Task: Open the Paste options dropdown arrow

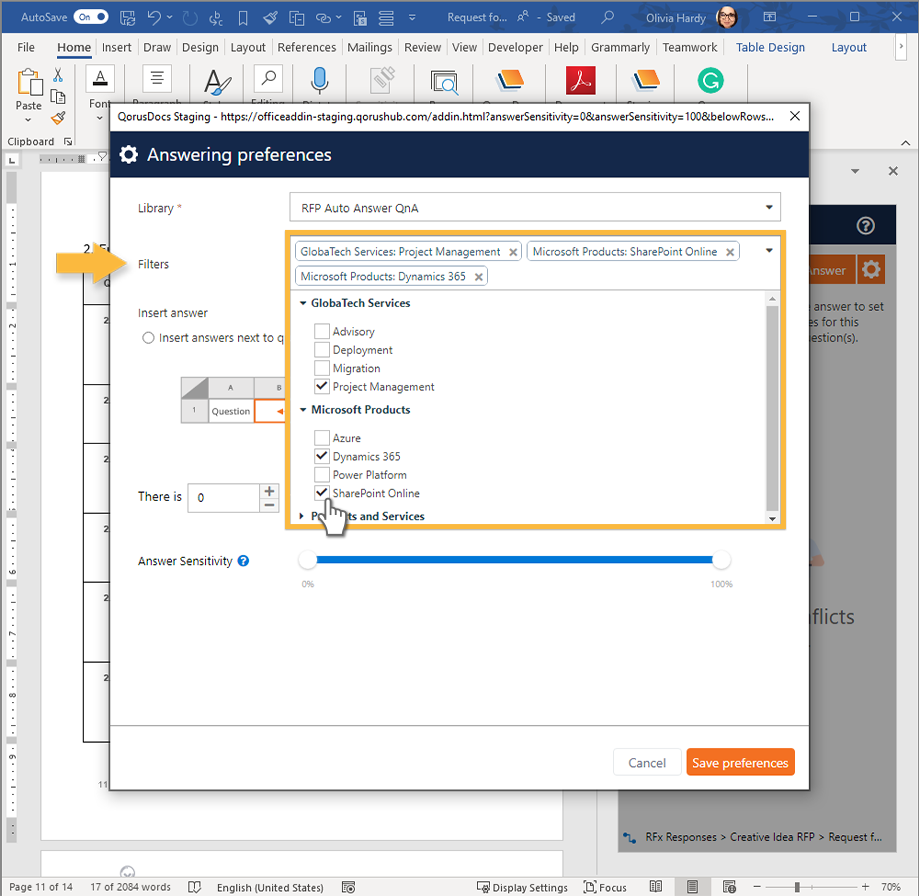Action: click(28, 120)
